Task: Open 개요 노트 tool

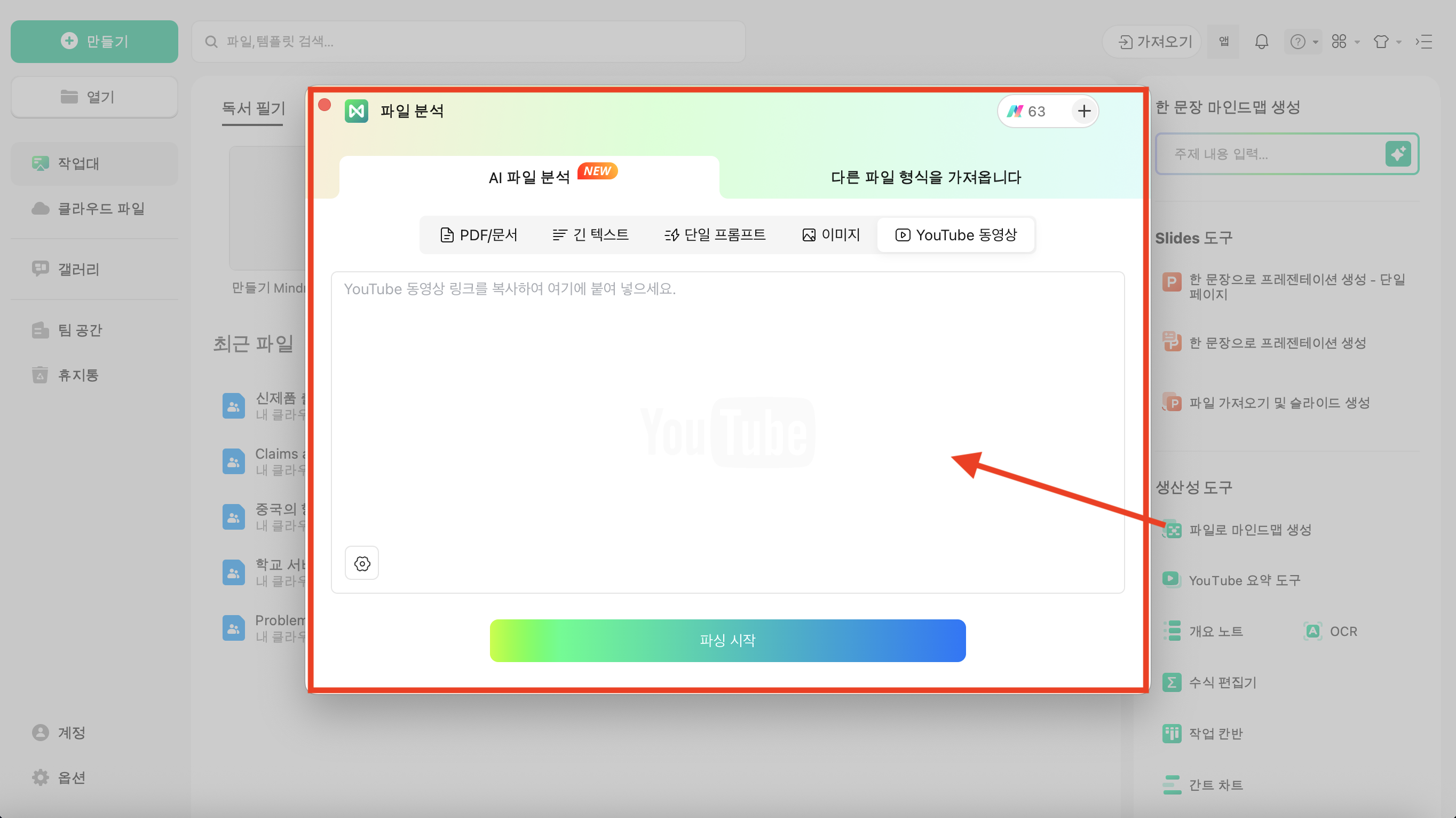Action: [x=1204, y=632]
